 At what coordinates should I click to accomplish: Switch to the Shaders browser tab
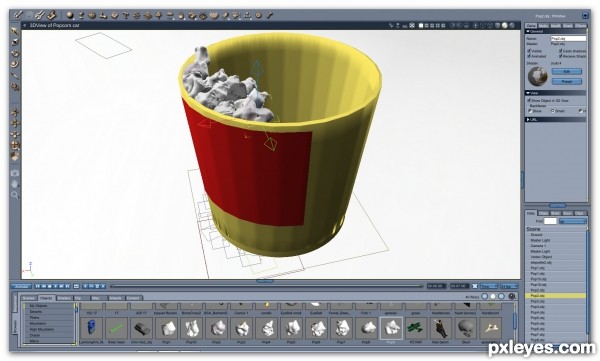tap(64, 298)
